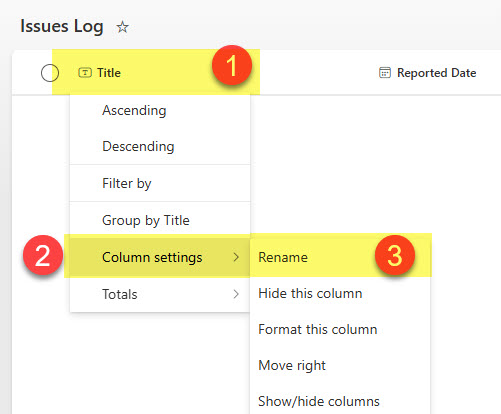Screen dimensions: 501x414
Task: Open Column settings submenu
Action: [x=160, y=257]
